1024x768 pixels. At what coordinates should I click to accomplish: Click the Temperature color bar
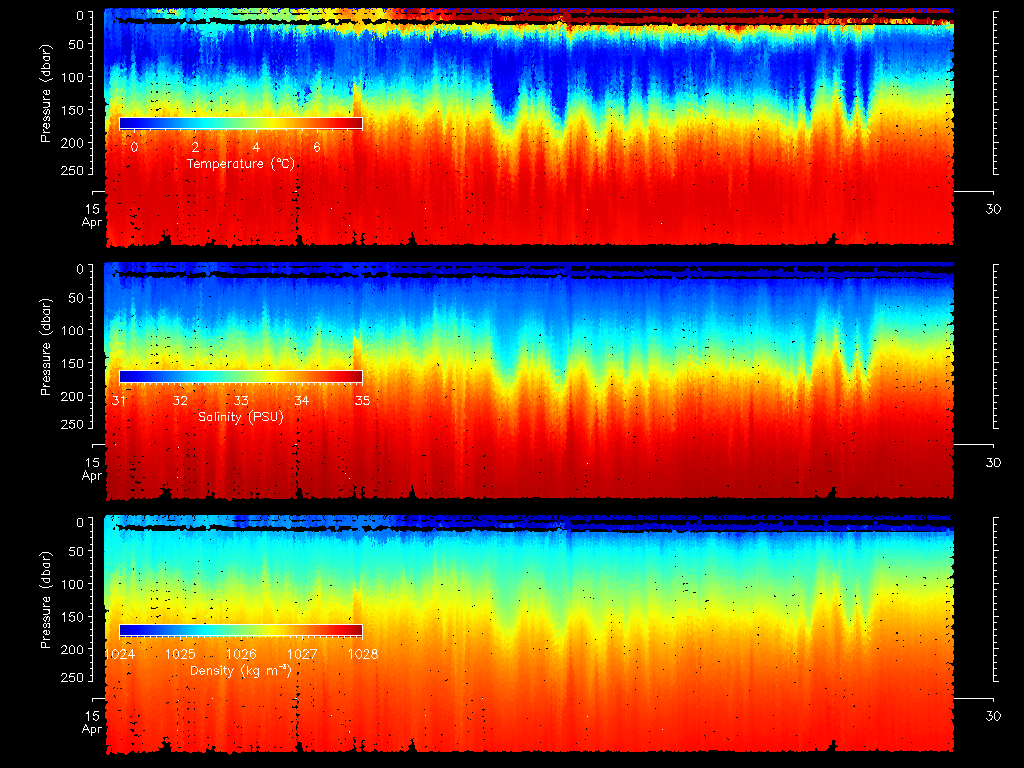(x=241, y=123)
